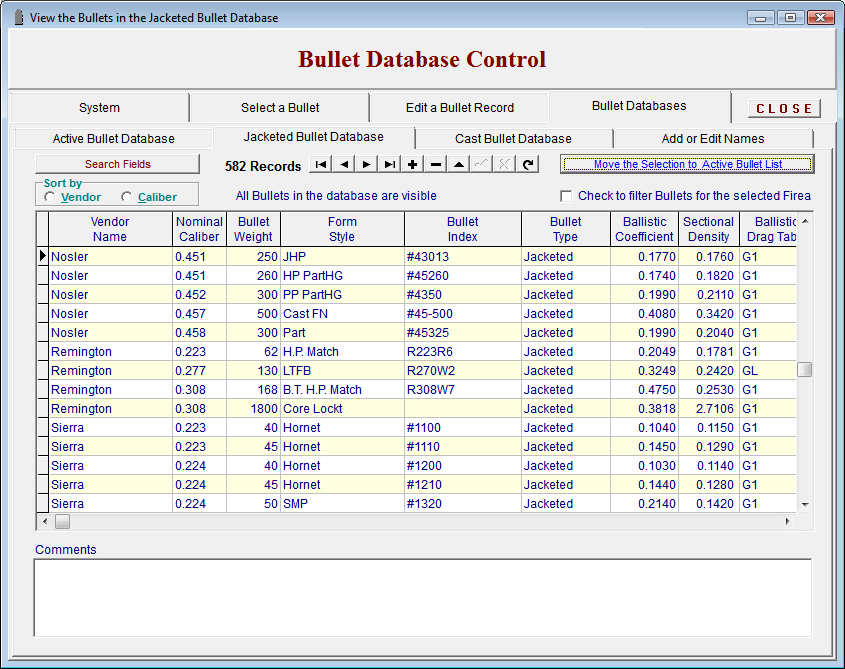Viewport: 845px width, 669px height.
Task: Check the filter Bullets for selected Firearm box
Action: 566,196
